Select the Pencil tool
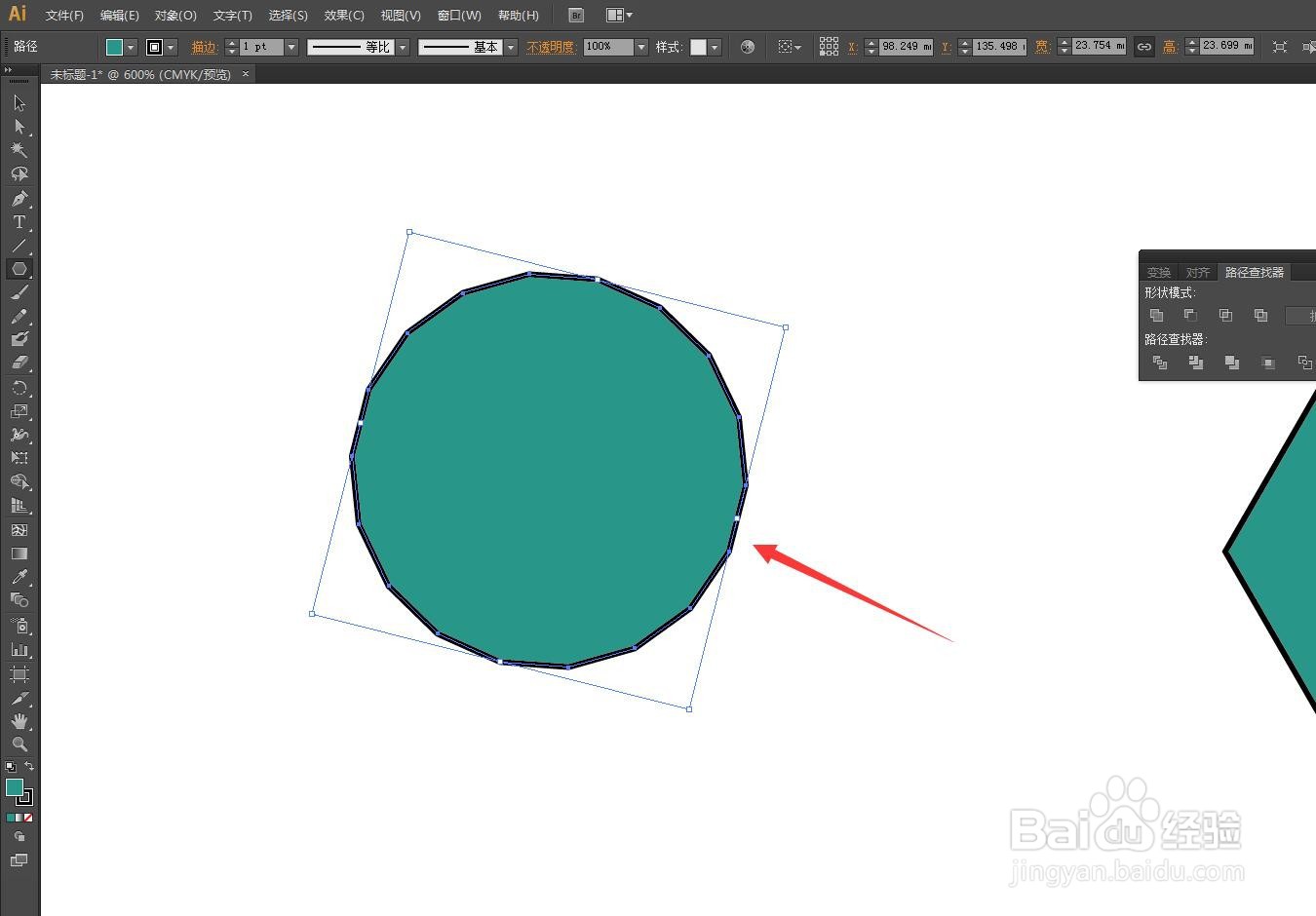Viewport: 1316px width, 916px height. click(19, 317)
